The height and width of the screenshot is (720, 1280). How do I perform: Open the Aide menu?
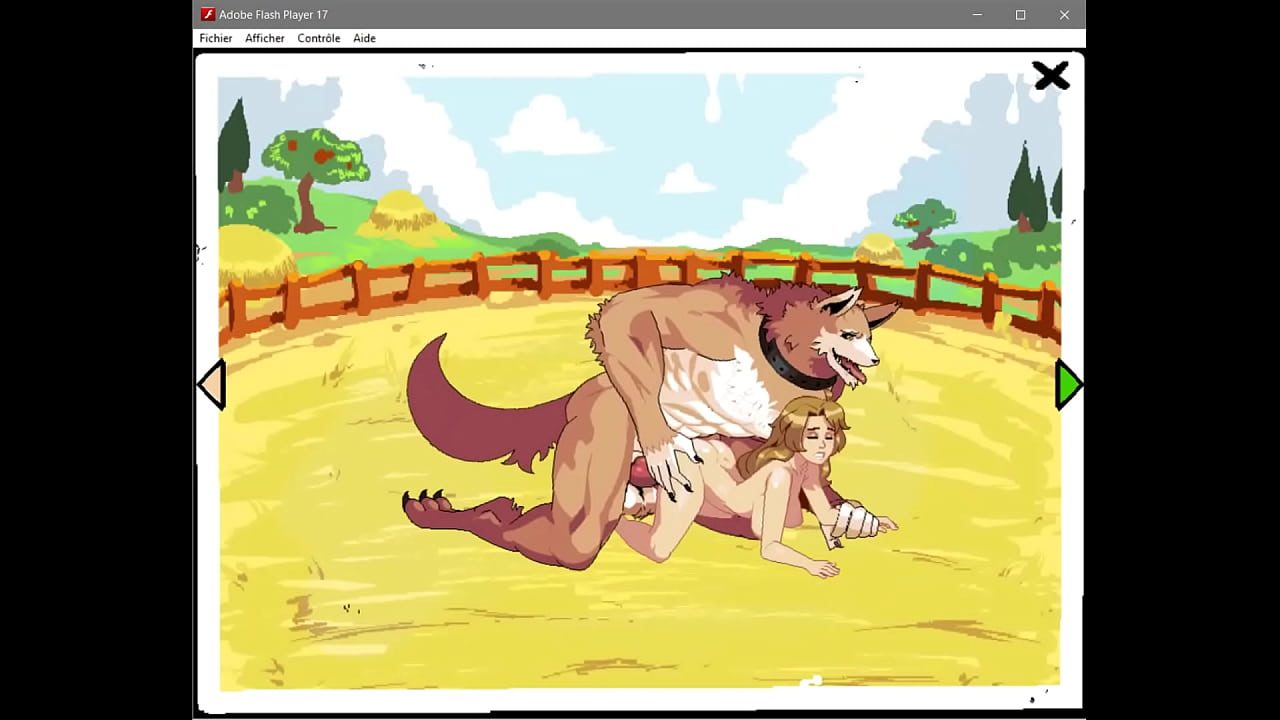point(364,38)
